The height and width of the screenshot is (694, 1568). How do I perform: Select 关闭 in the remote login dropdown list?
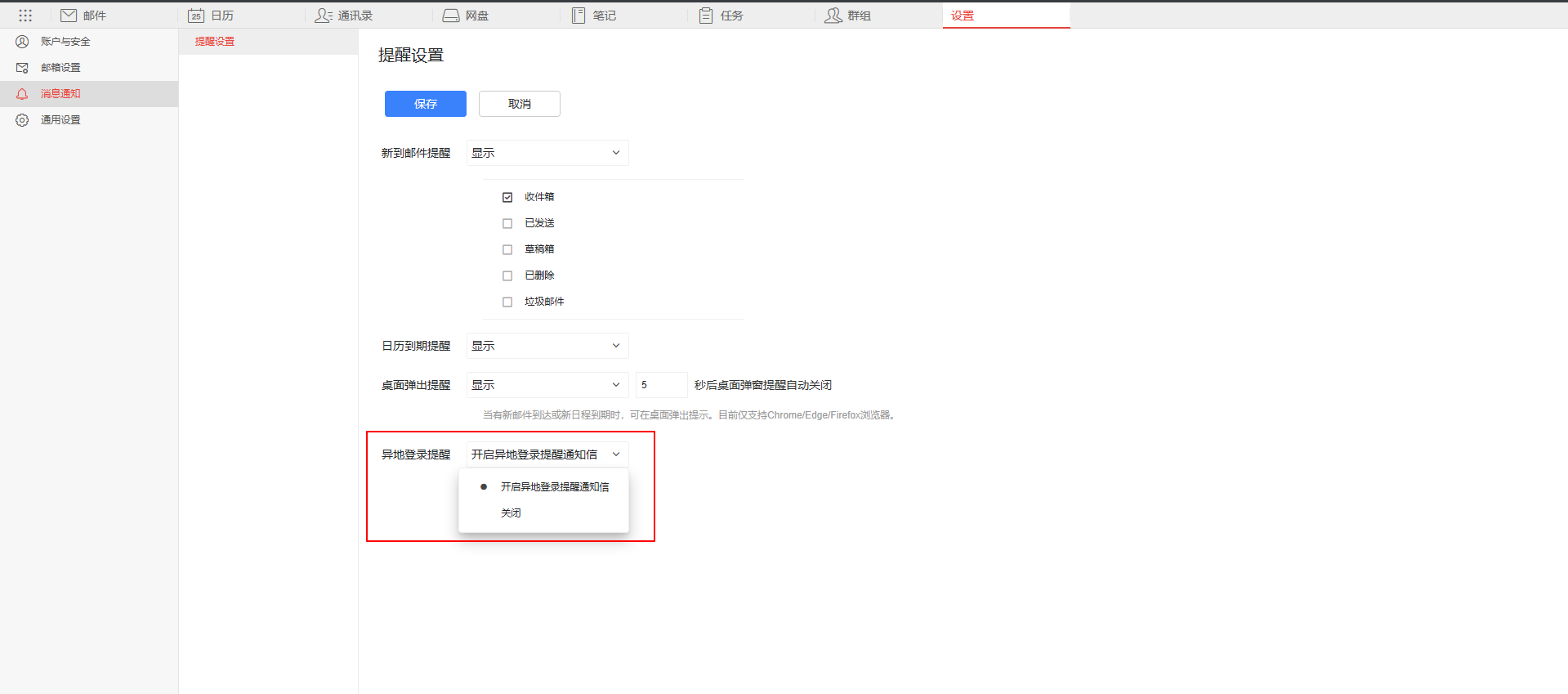click(511, 513)
